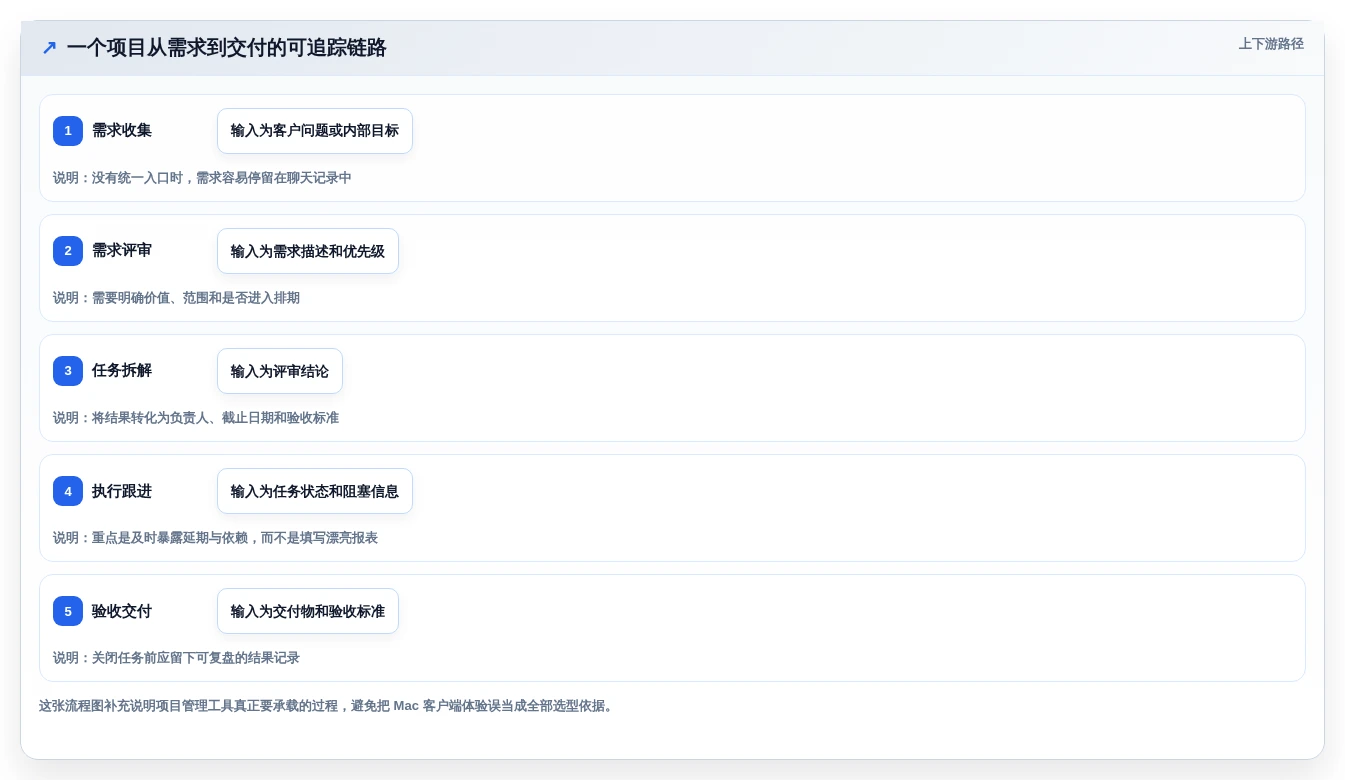Click the 输入为交付物和验收标准 chip
1345x780 pixels.
(x=308, y=611)
